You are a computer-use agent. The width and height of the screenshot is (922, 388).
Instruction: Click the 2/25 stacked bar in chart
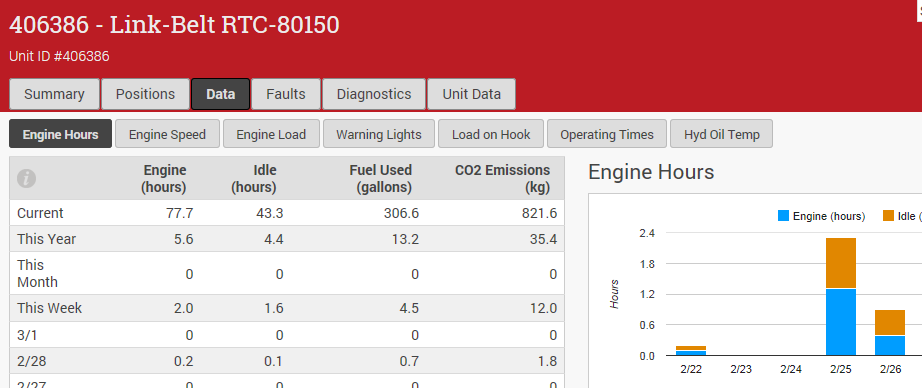(x=841, y=297)
